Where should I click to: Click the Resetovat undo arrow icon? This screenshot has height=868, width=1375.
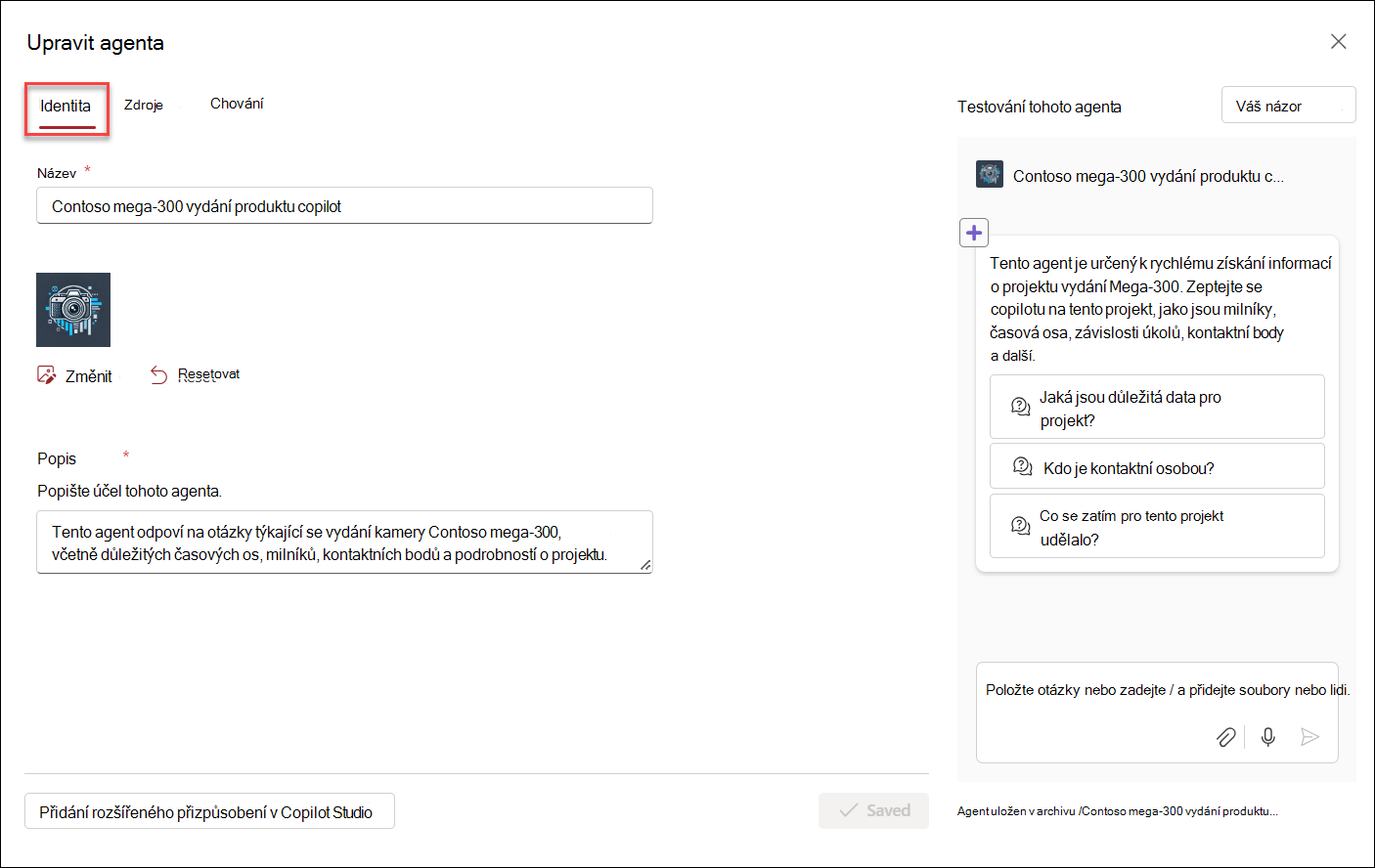[158, 375]
